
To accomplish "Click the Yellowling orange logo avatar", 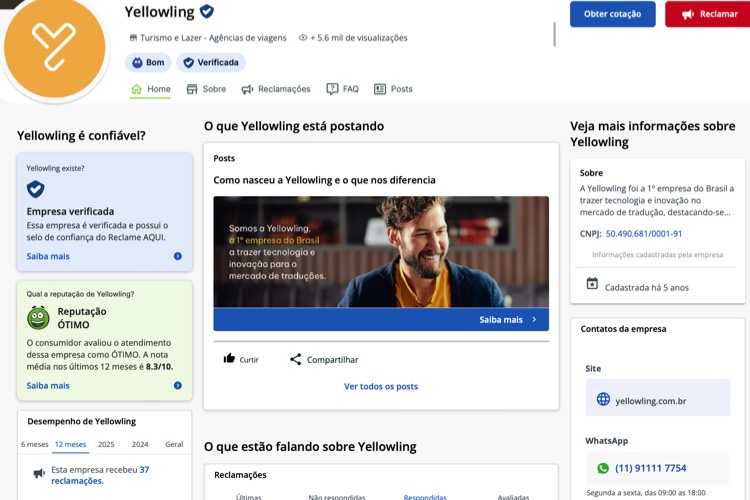I will point(55,47).
